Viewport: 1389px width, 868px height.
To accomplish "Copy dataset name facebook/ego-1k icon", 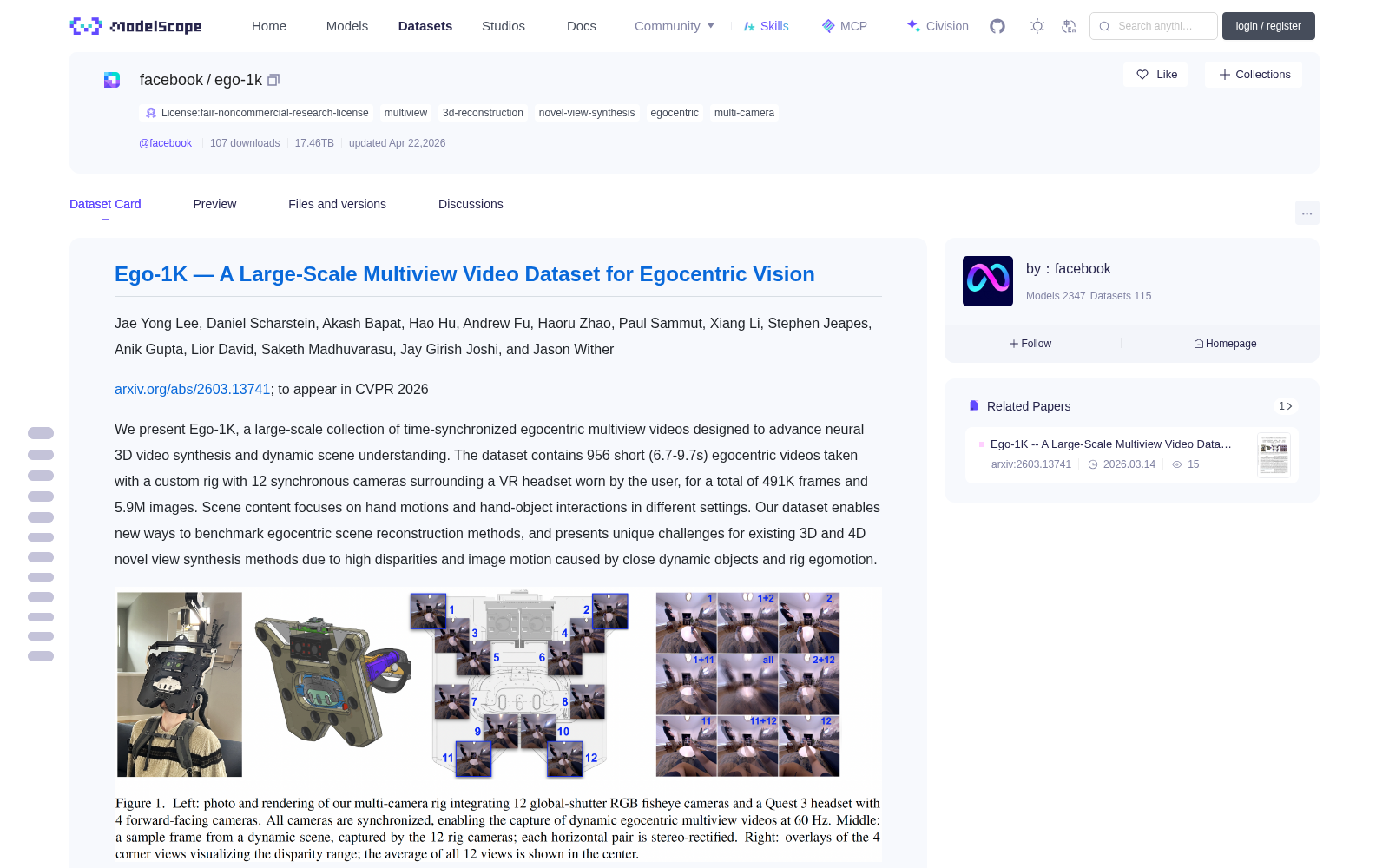I will [x=273, y=80].
